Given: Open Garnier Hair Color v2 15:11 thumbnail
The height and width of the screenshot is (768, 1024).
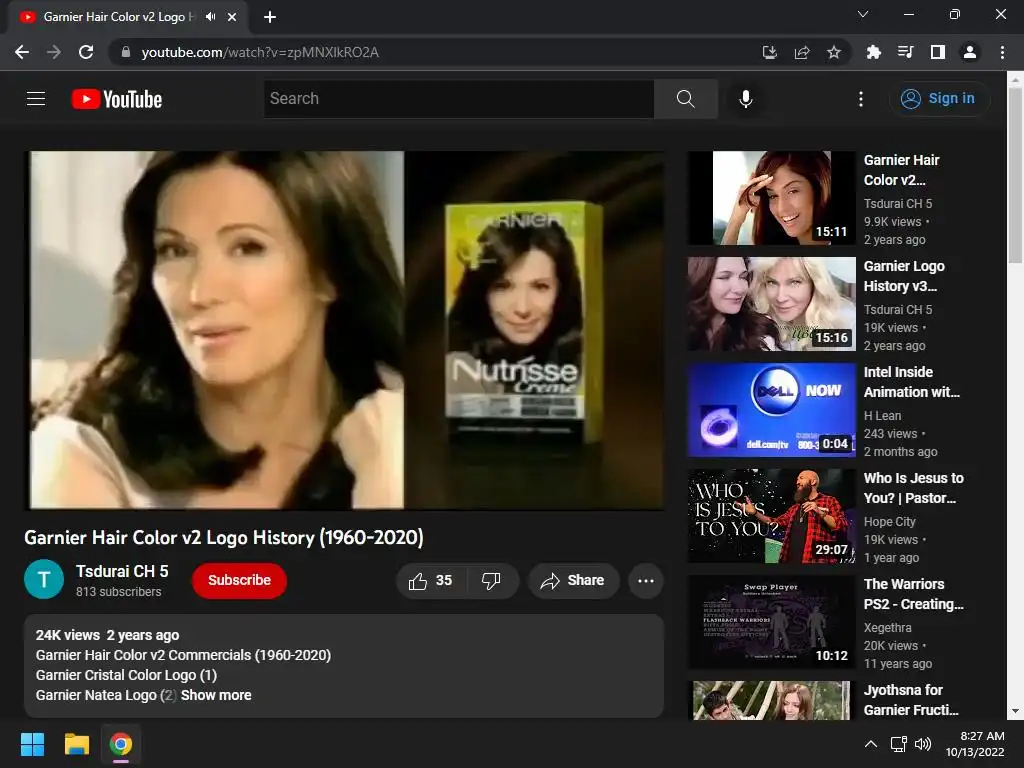Looking at the screenshot, I should tap(771, 198).
